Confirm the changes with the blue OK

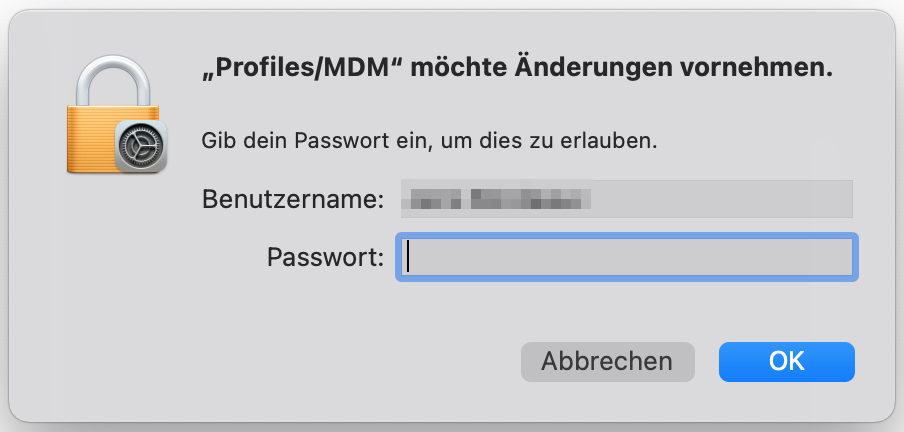[786, 361]
